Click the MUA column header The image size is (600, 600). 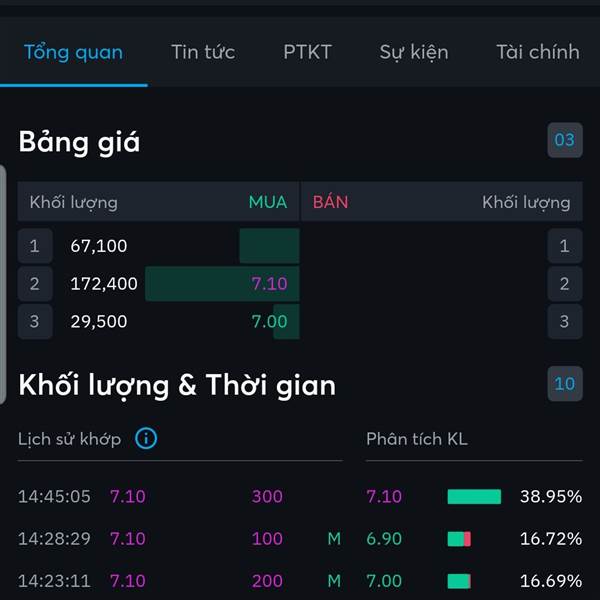coord(268,202)
